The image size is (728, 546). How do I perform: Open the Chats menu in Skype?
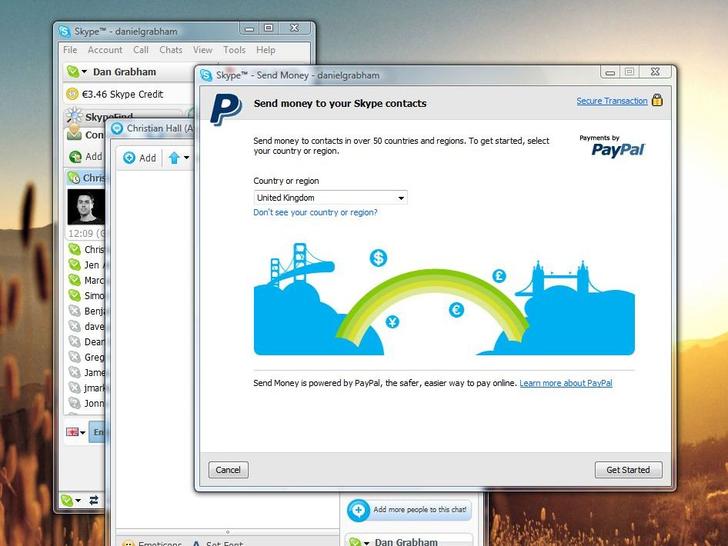tap(171, 50)
